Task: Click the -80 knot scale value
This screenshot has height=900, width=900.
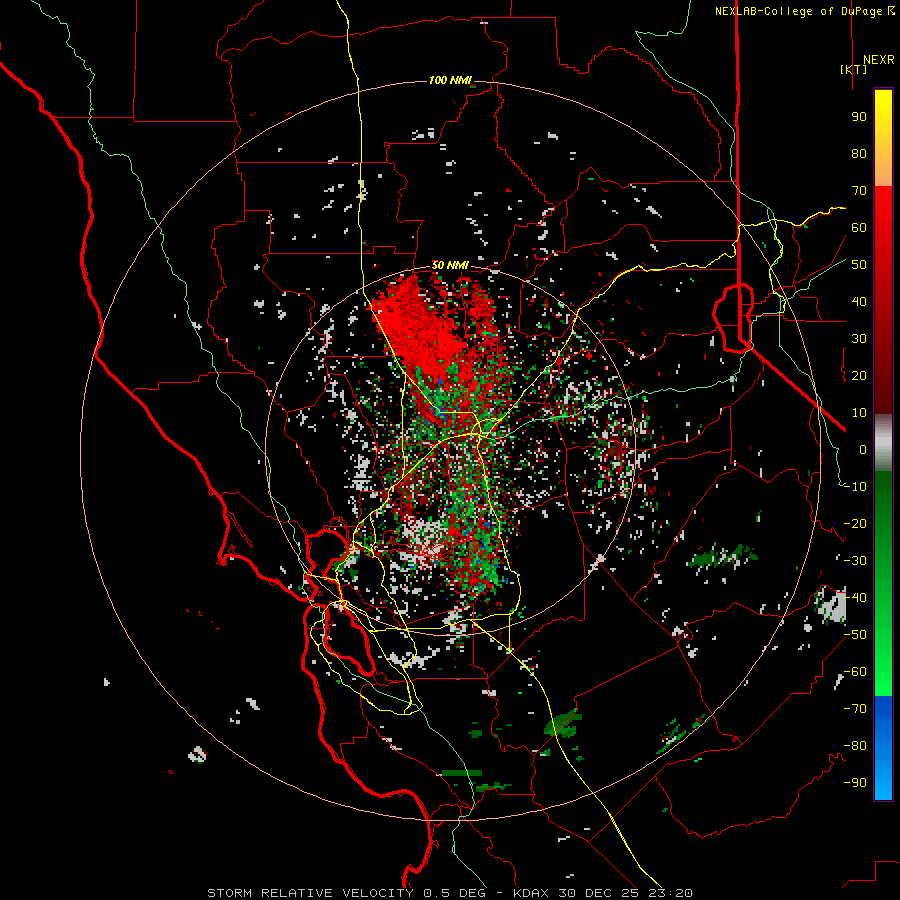Action: pyautogui.click(x=855, y=746)
